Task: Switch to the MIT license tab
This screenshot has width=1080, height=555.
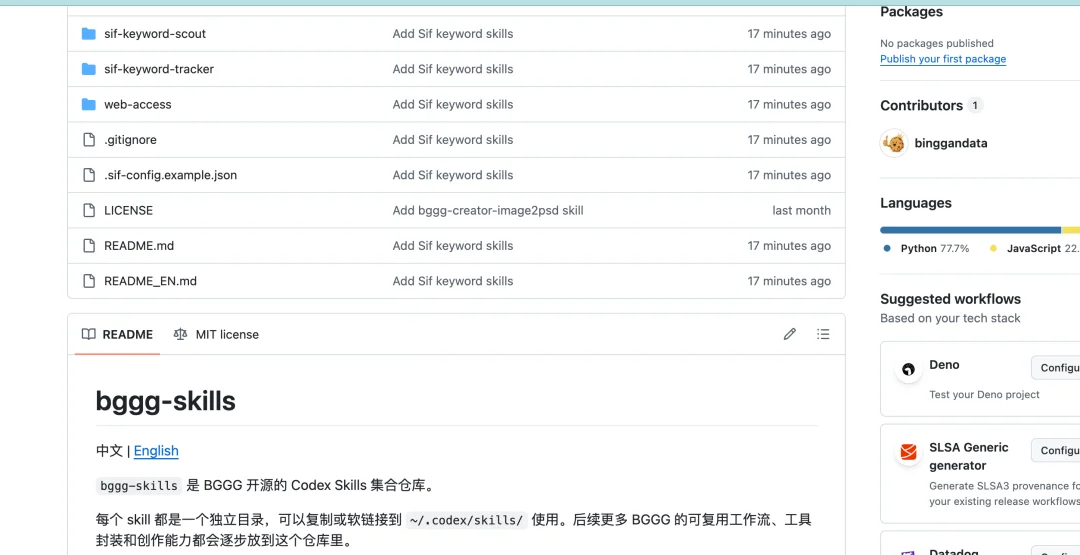Action: pyautogui.click(x=216, y=335)
